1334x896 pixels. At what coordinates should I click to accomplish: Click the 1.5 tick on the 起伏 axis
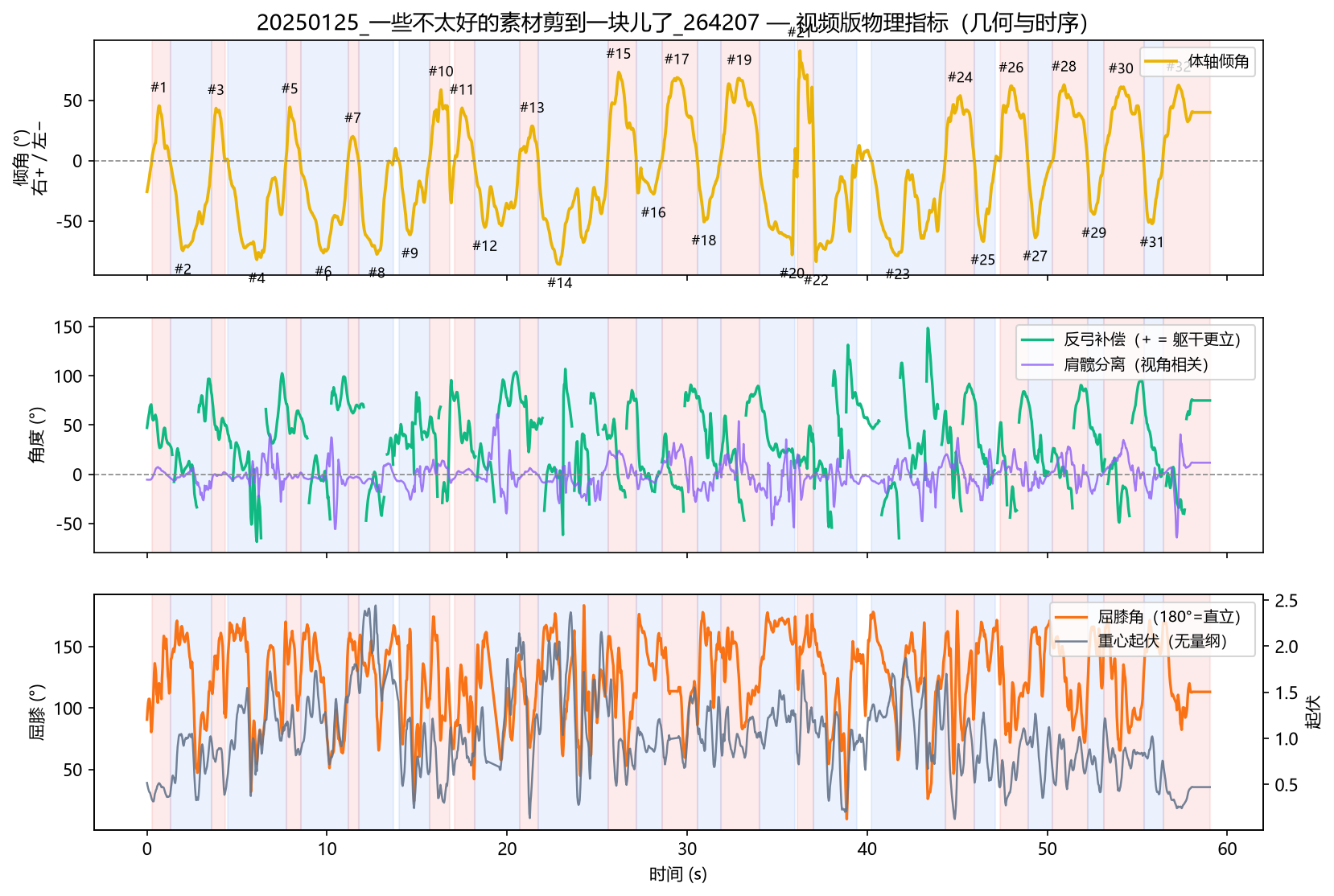point(1286,693)
